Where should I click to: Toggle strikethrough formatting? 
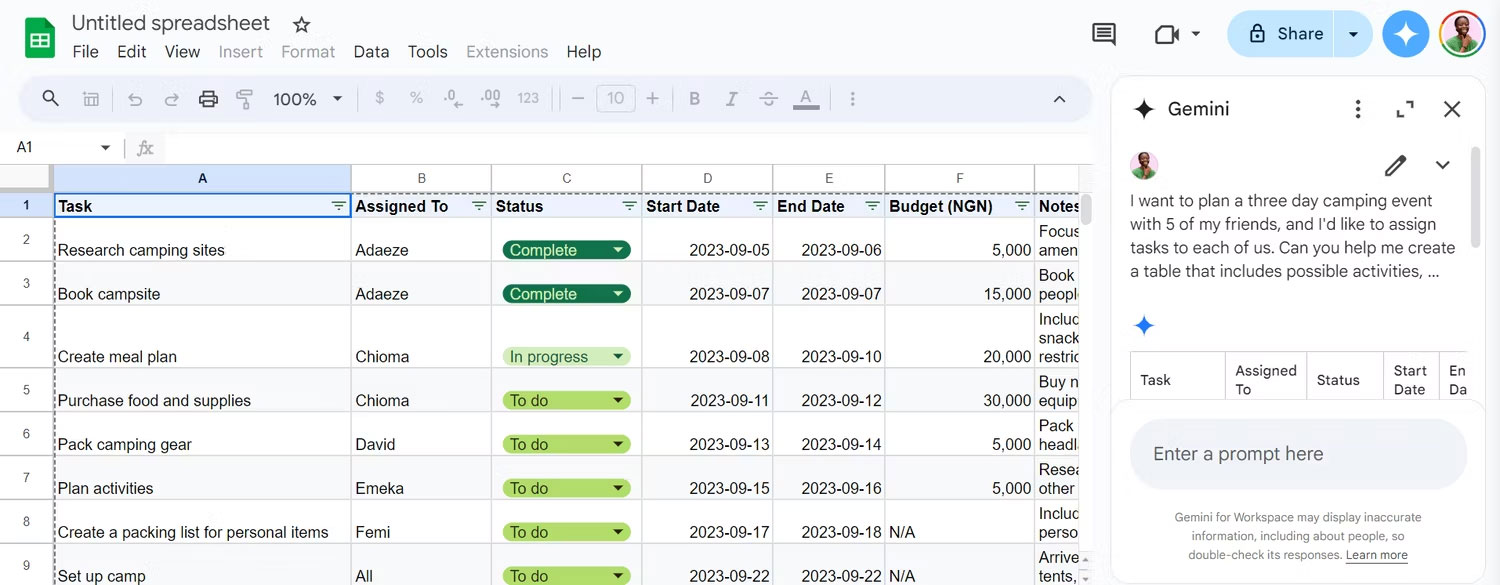(x=768, y=99)
